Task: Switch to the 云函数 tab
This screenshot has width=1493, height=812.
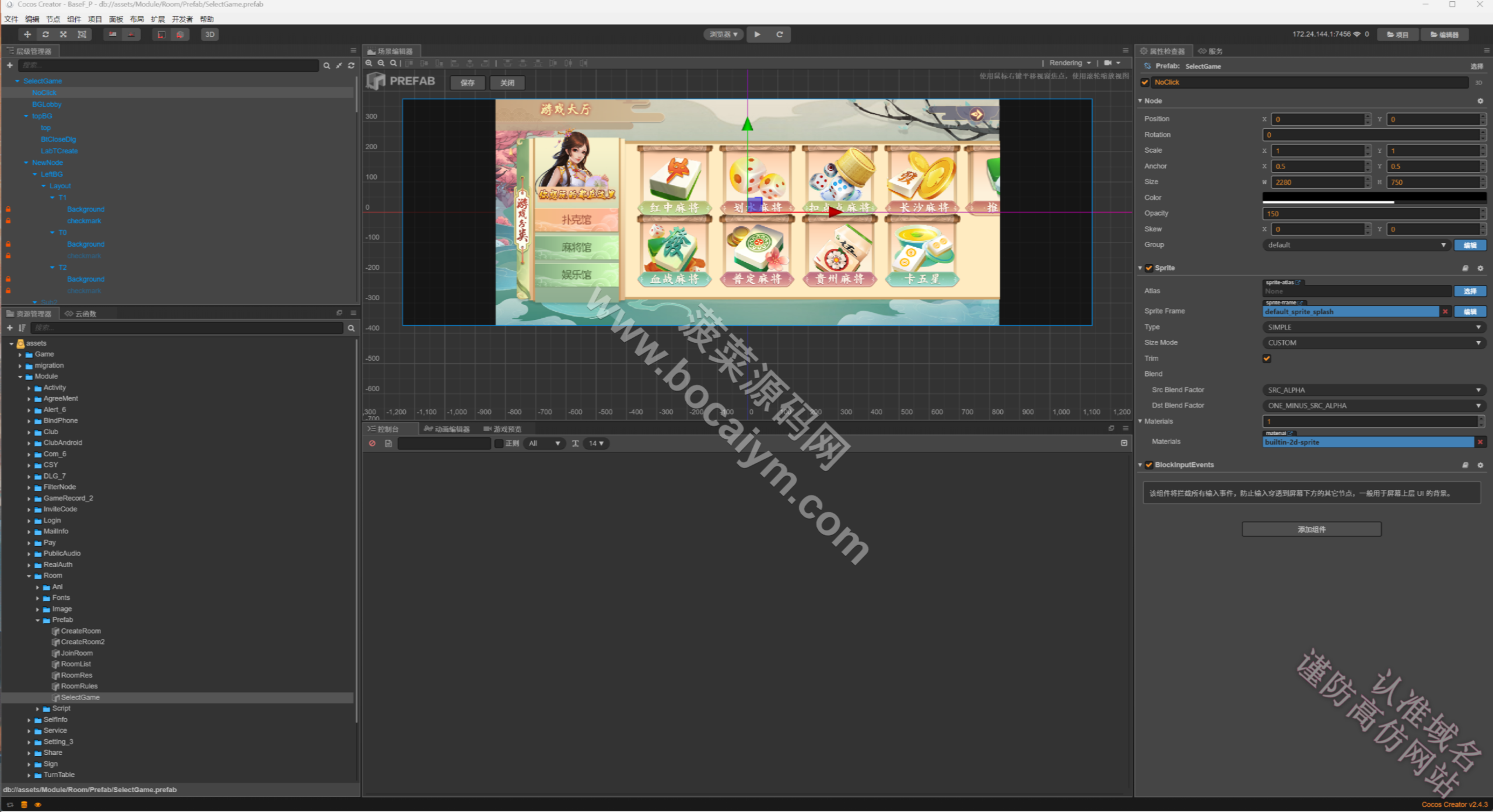Action: (80, 314)
